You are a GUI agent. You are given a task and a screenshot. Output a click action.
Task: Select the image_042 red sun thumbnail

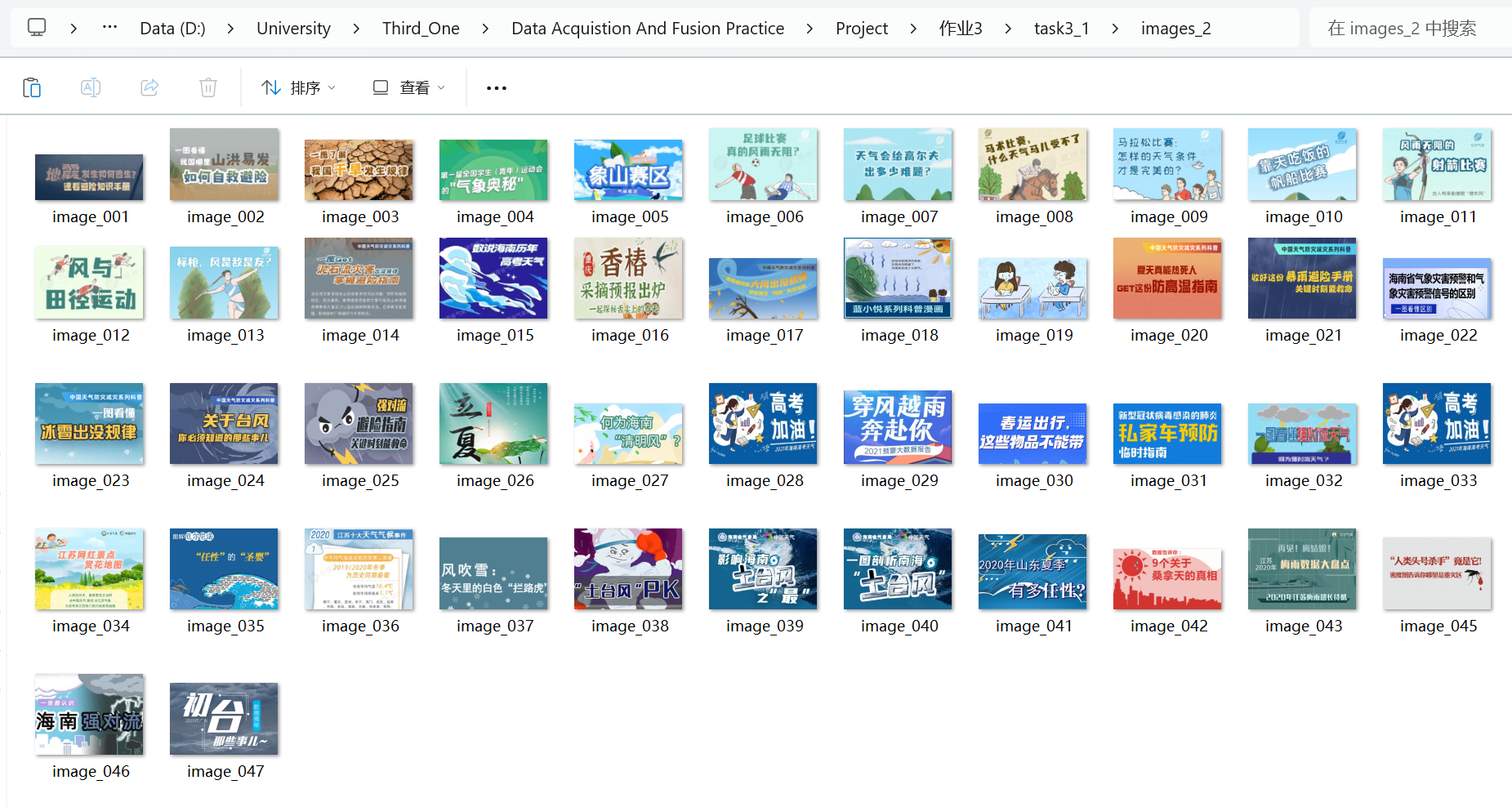pyautogui.click(x=1167, y=579)
